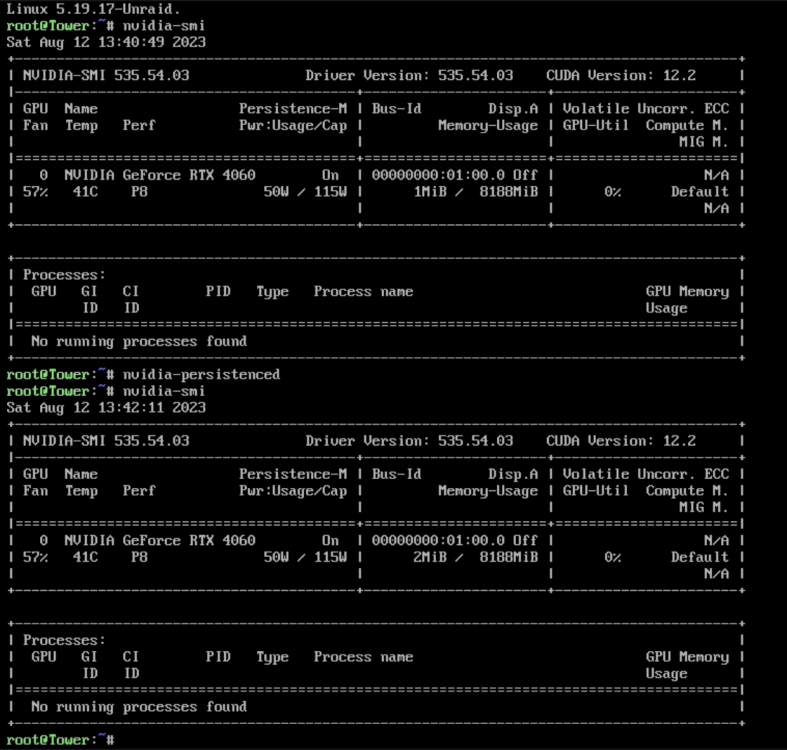Screen dimensions: 787x750
Task: Click "8188MiB" total memory beside 2MiB
Action: click(x=508, y=557)
